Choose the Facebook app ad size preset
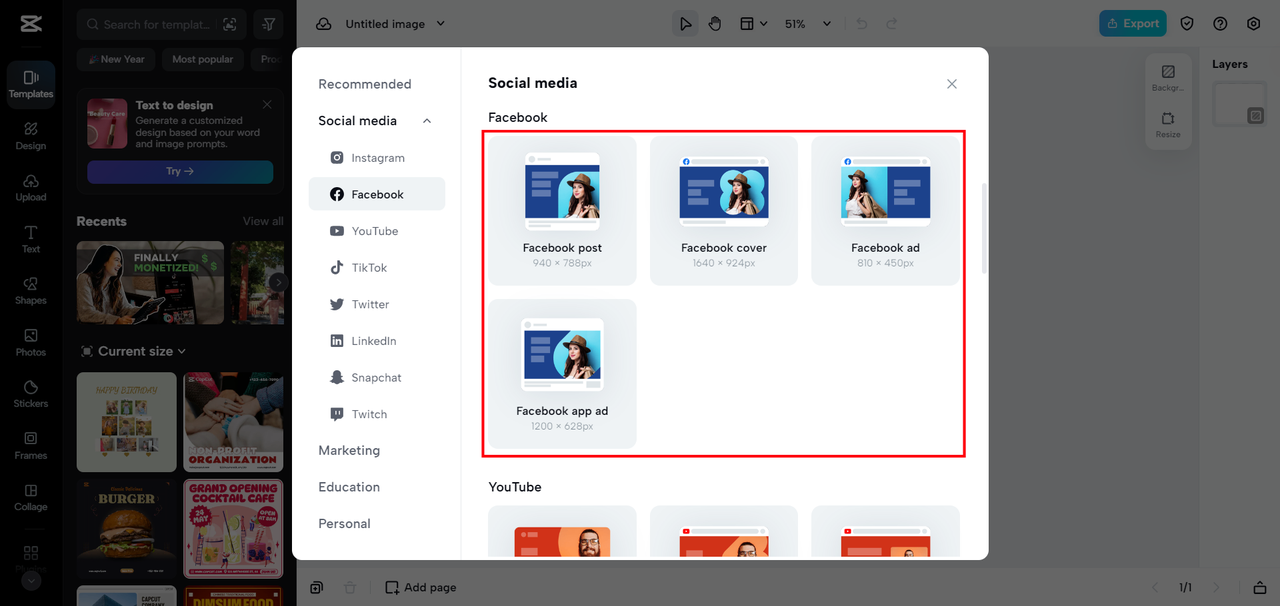Screen dimensions: 1280x606 562,373
